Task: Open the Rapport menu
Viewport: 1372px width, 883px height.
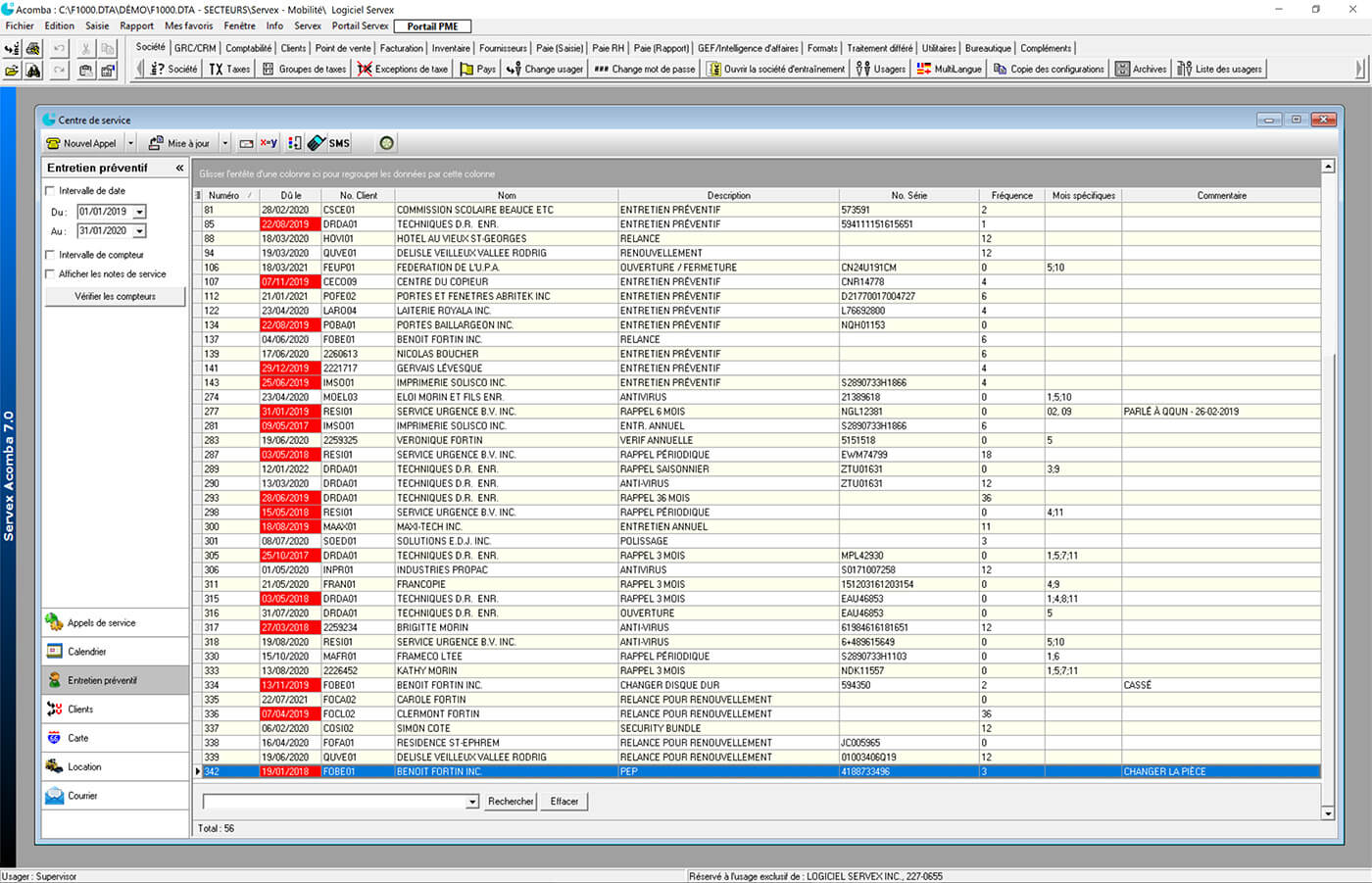Action: [136, 26]
